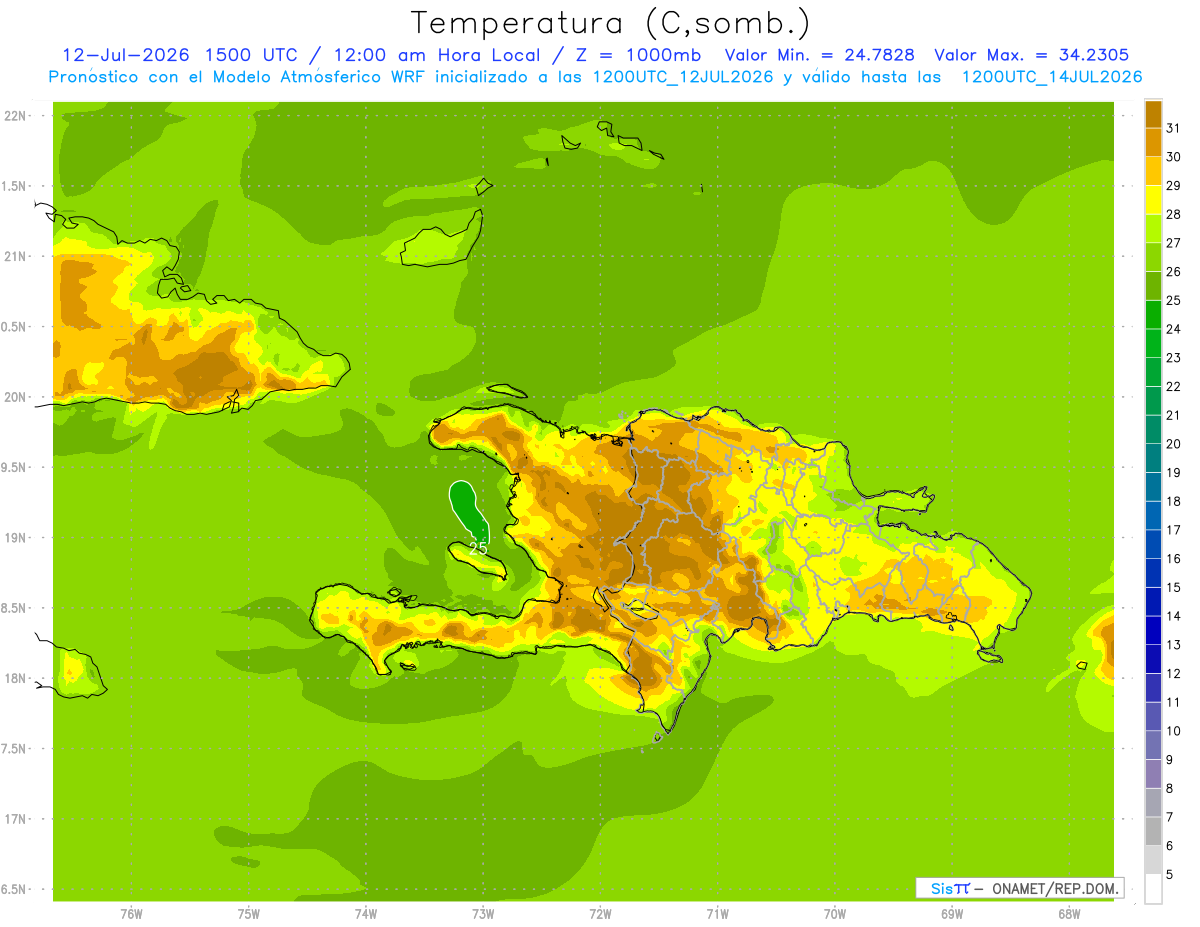Click the "75W" longitude axis label
The height and width of the screenshot is (927, 1200).
249,914
